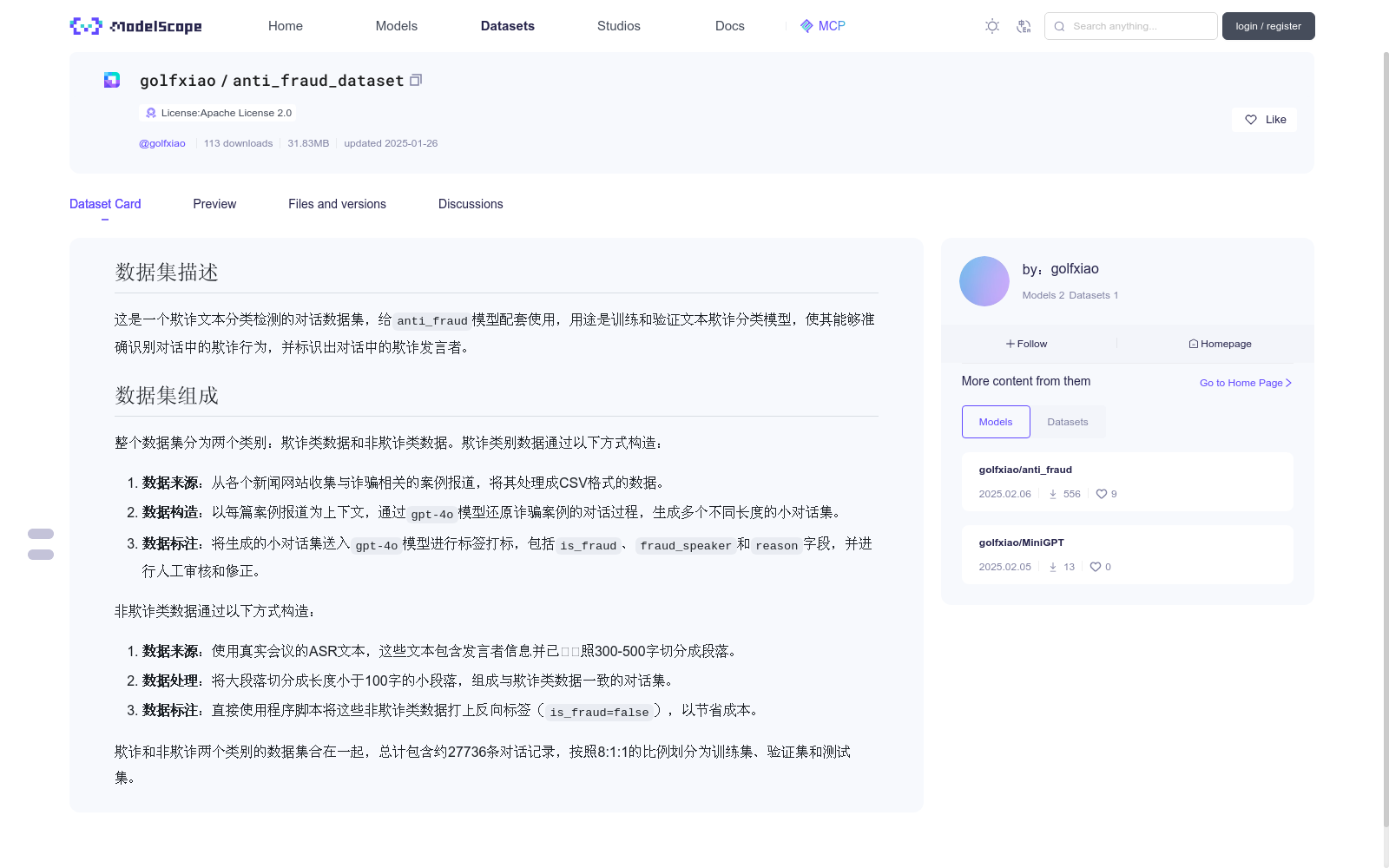Open the Models navigation item
Viewport: 1389px width, 868px height.
coord(397,26)
